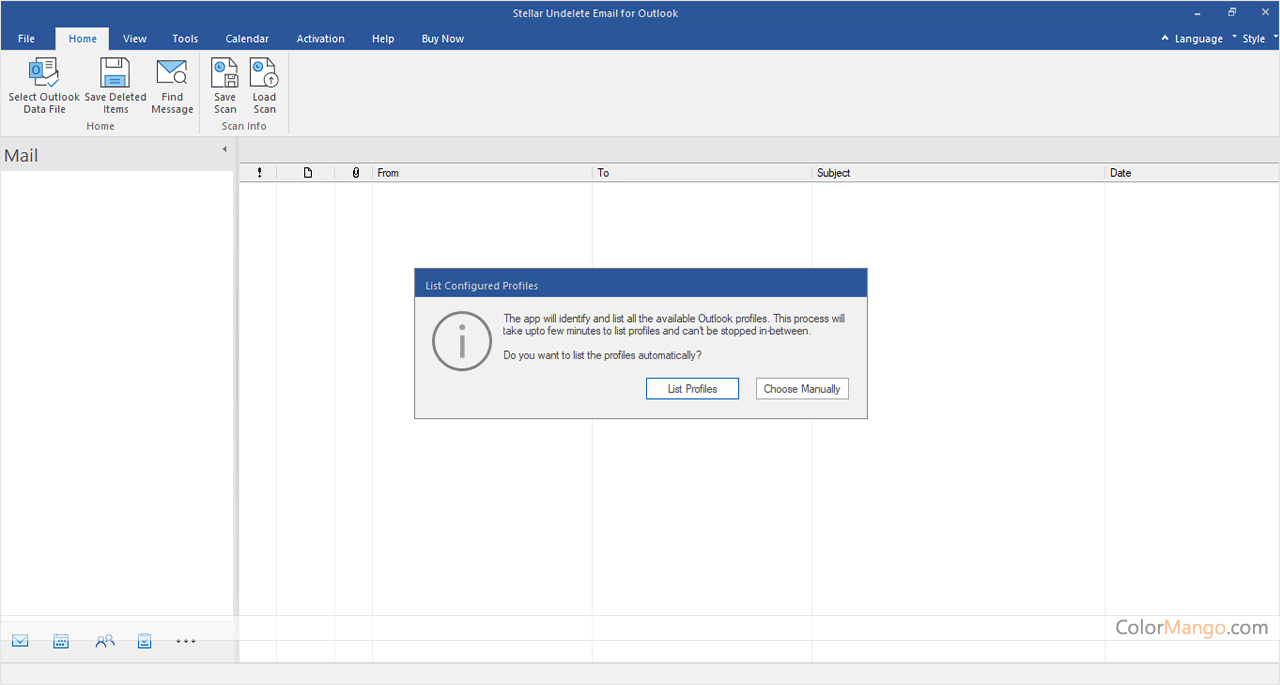
Task: Switch to Mail view in bottom bar
Action: pos(20,641)
